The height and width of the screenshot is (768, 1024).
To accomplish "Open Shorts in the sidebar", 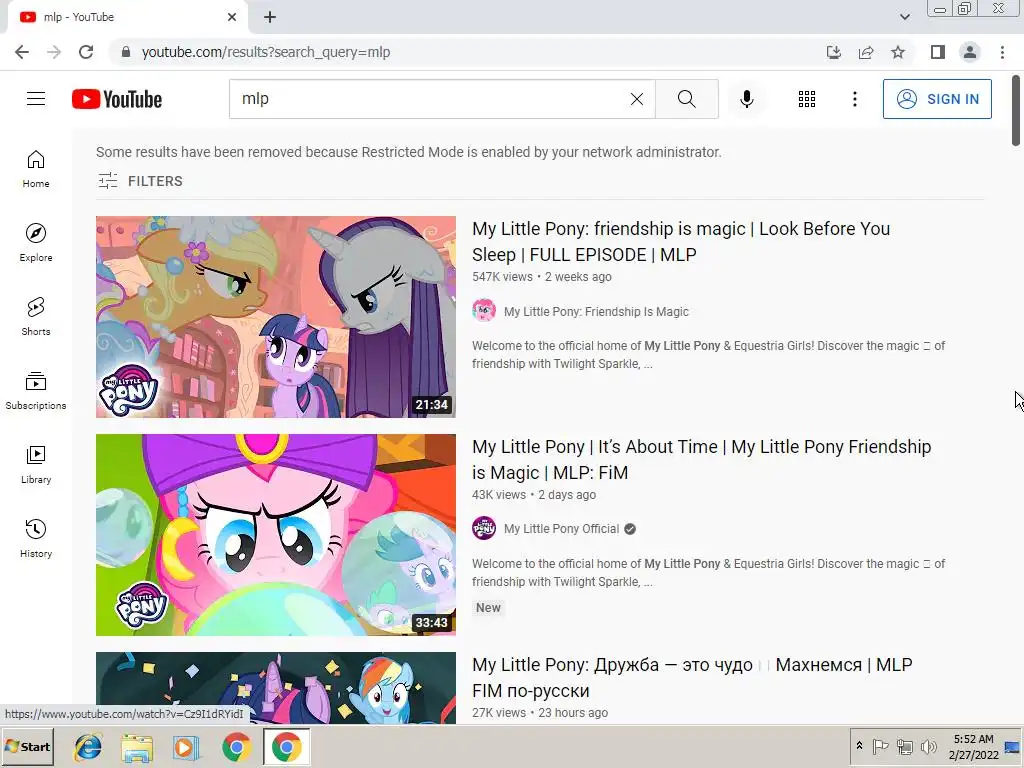I will click(x=36, y=317).
